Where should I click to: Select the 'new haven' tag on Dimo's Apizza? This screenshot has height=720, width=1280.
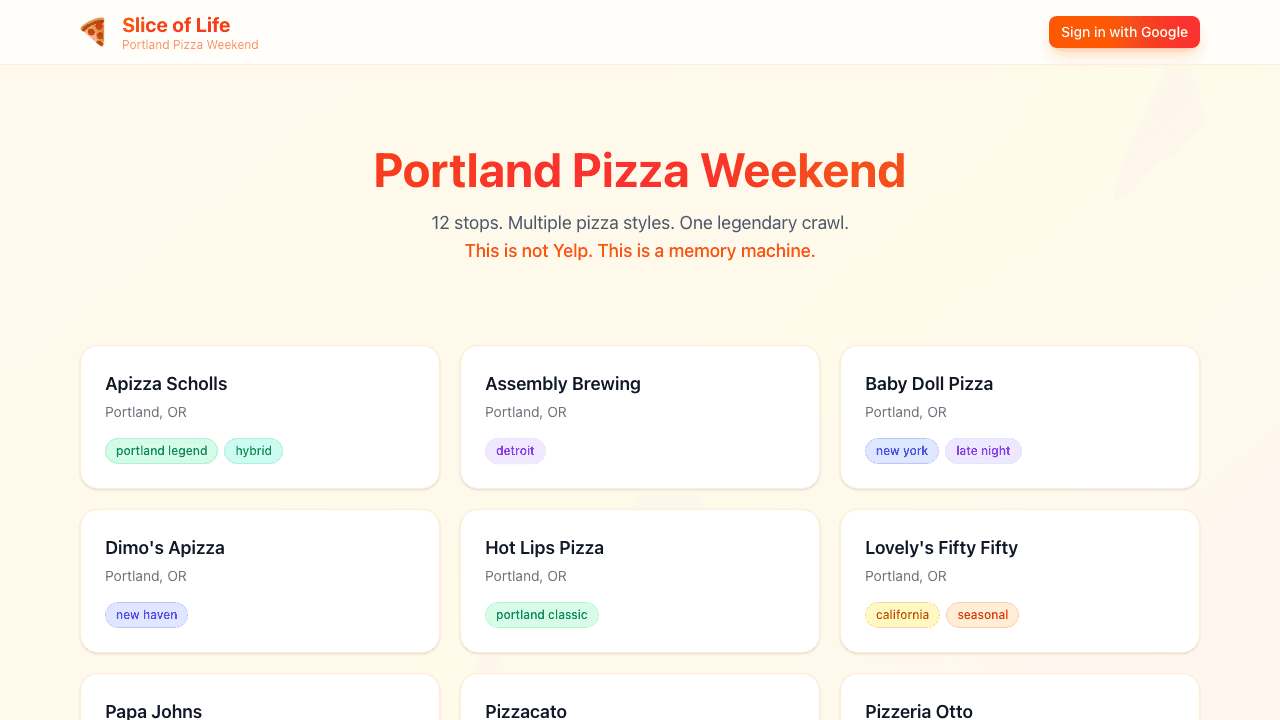(x=146, y=615)
